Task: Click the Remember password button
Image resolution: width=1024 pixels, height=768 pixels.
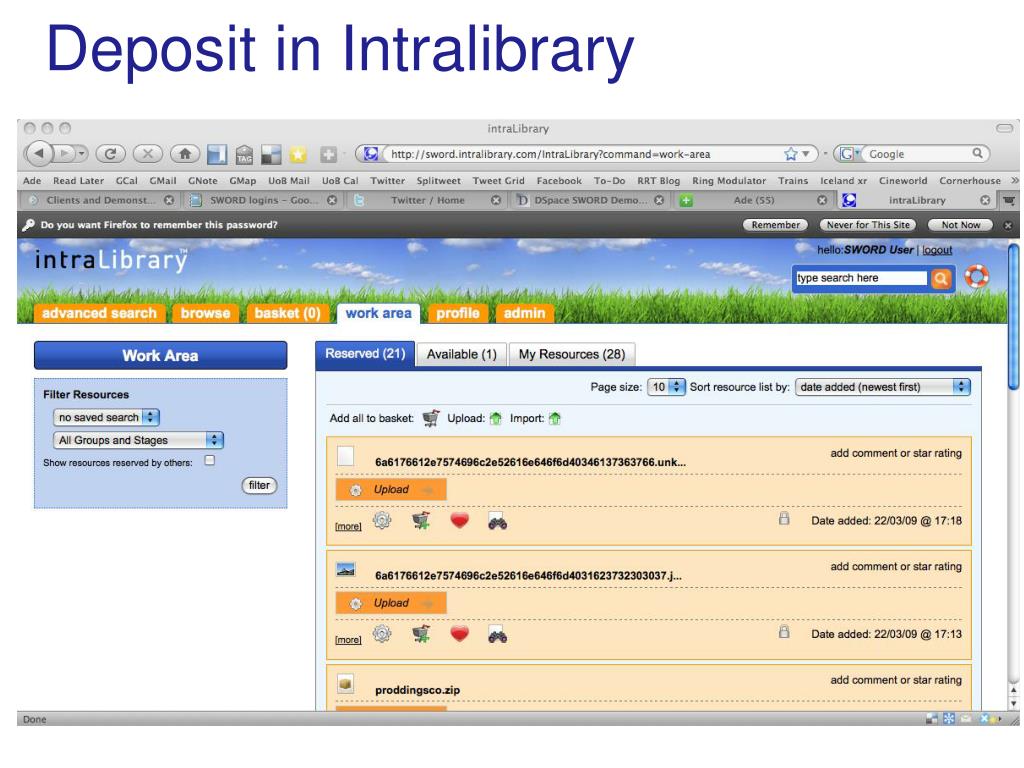Action: pos(775,225)
